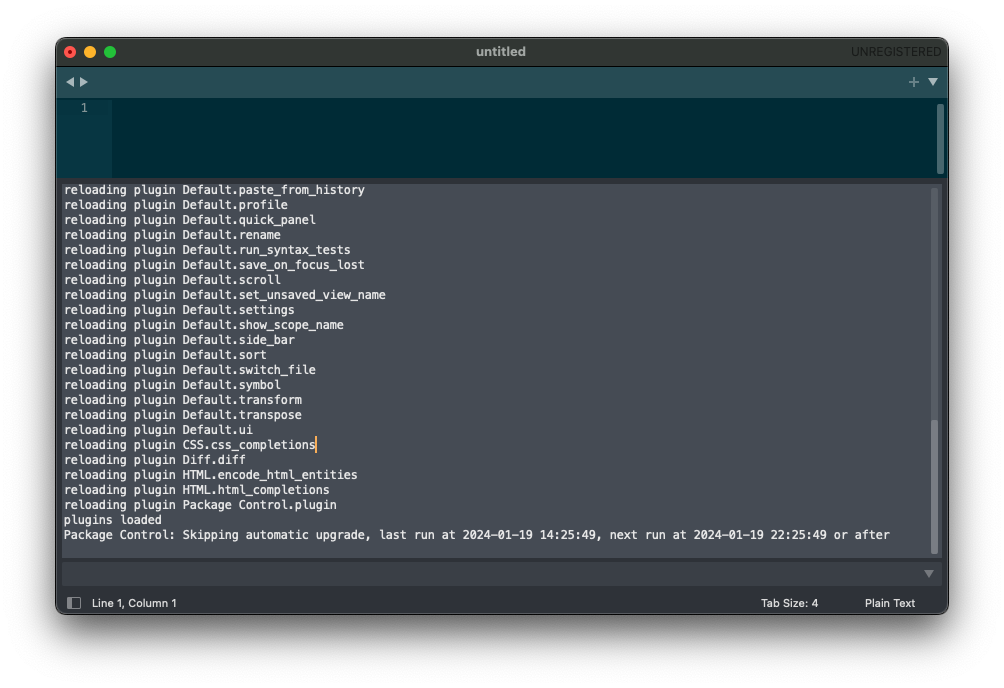Focus the console command input field

(490, 574)
